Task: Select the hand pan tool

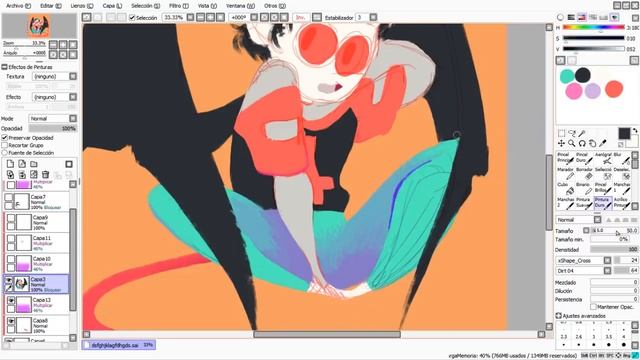Action: 592,143
